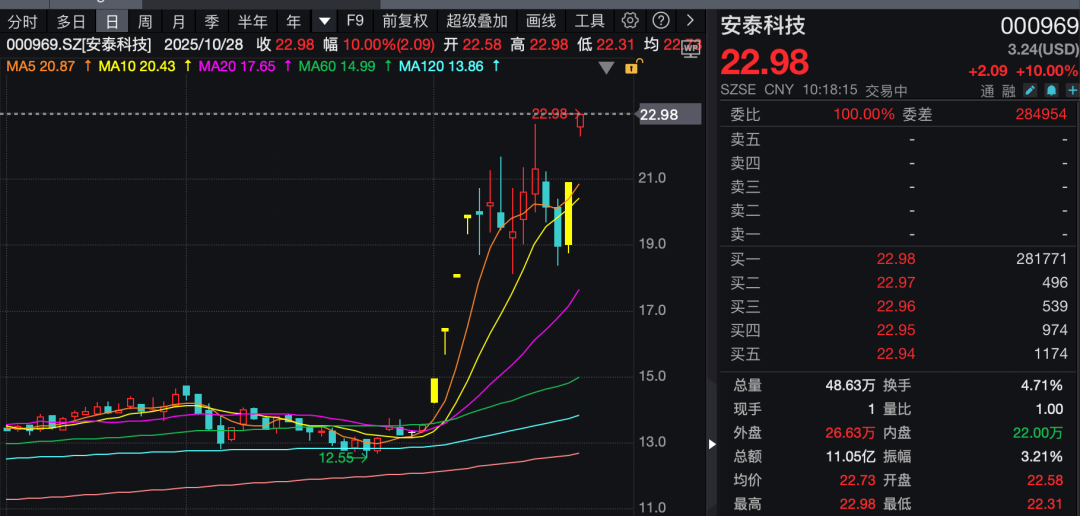1080x516 pixels.
Task: Click the MA20 17.65 indicator label
Action: pyautogui.click(x=237, y=67)
